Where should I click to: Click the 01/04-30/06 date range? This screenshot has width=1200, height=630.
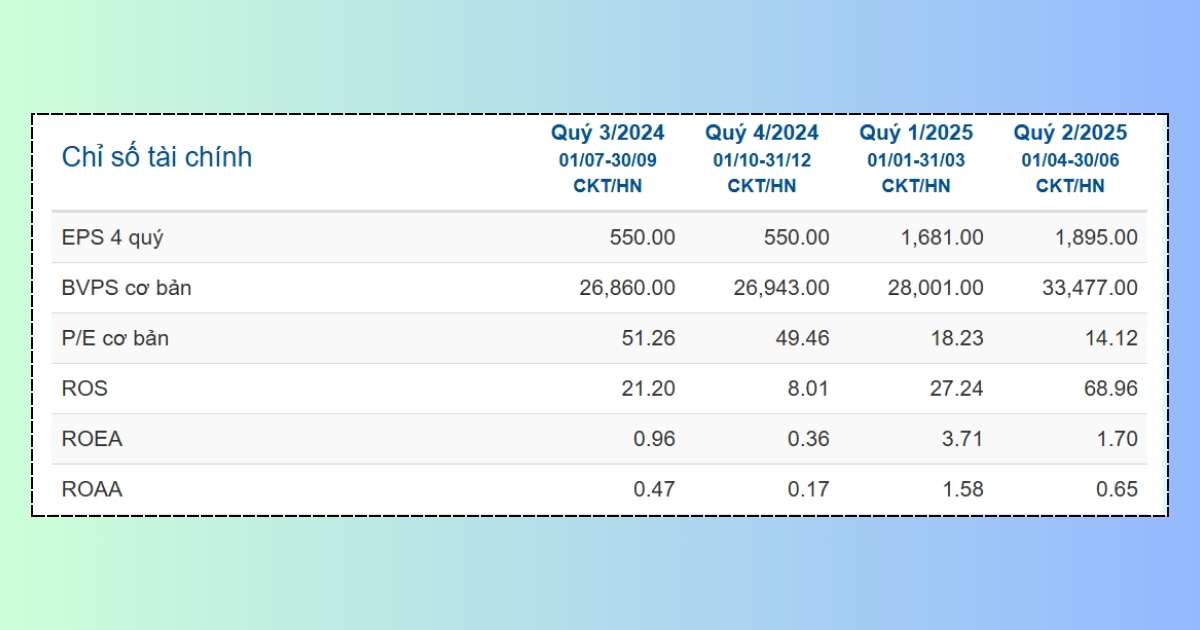[x=1070, y=160]
